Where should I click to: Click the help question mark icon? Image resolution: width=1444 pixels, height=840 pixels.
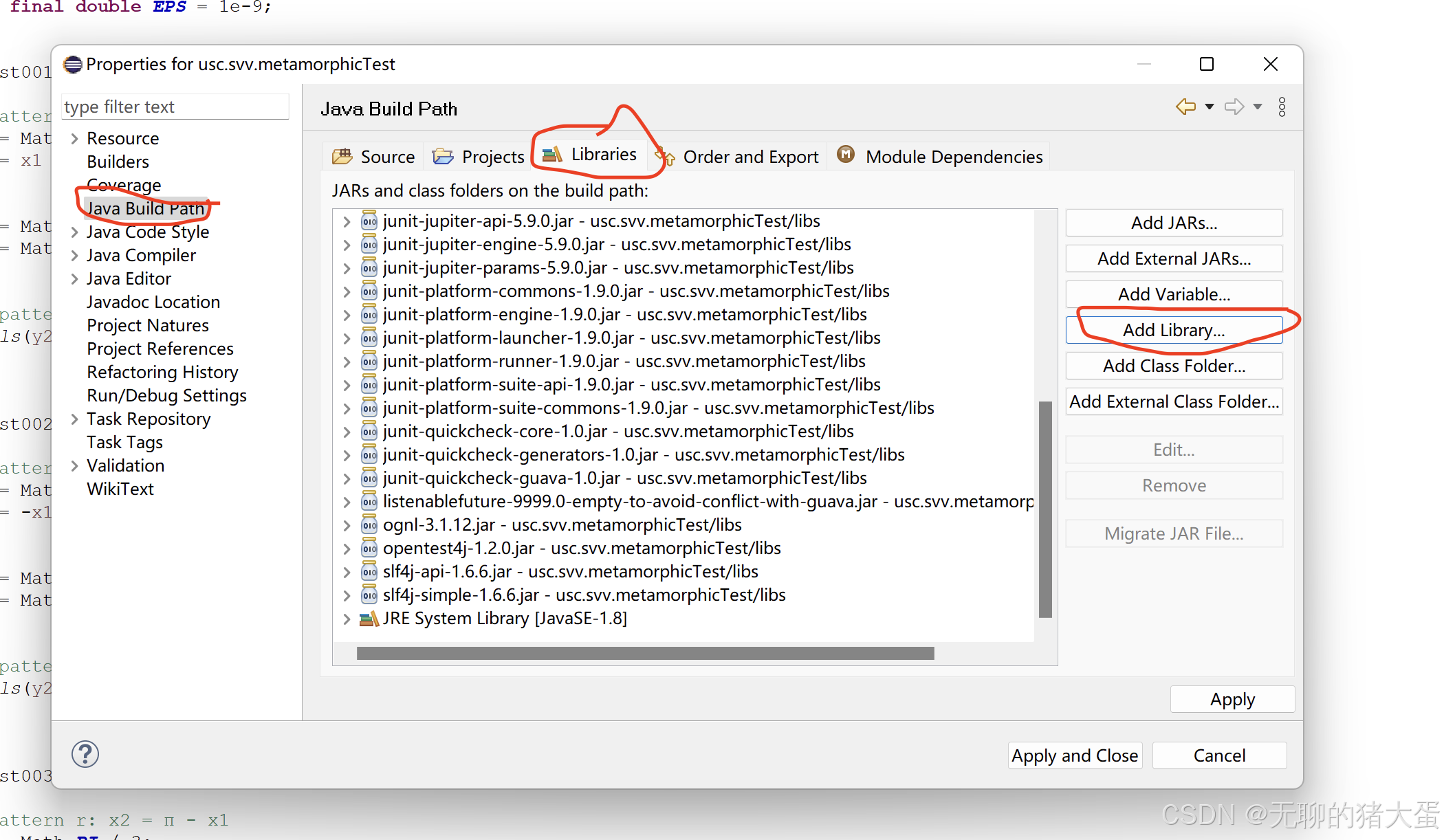click(85, 754)
